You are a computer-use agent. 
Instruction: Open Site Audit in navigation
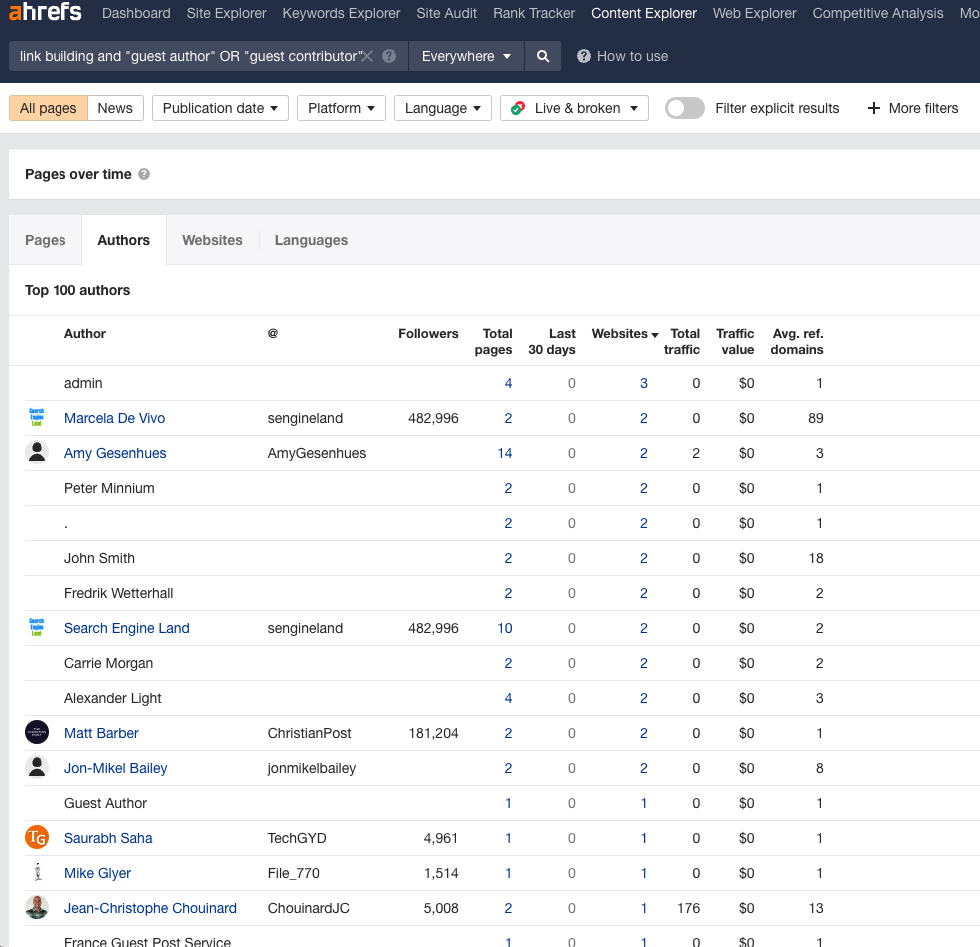[x=446, y=13]
